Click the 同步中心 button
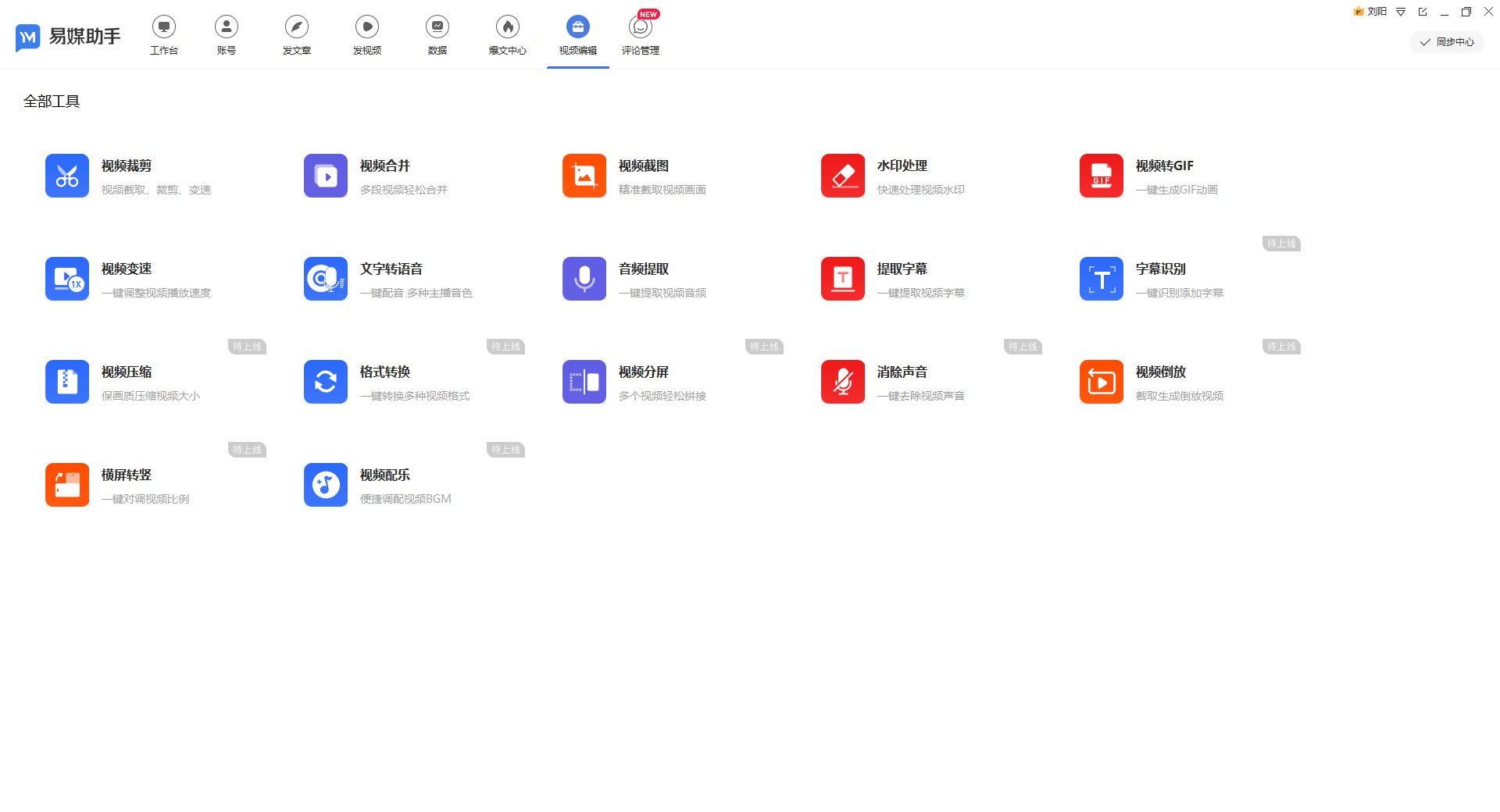The height and width of the screenshot is (812, 1500). [x=1447, y=42]
